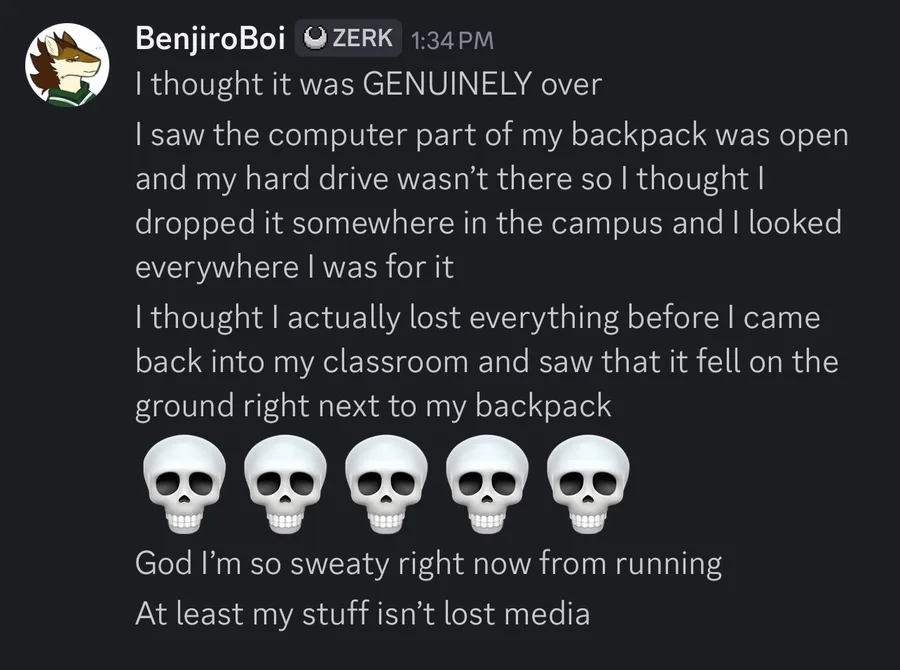Click the first skull emoji
The height and width of the screenshot is (670, 900).
tap(182, 487)
